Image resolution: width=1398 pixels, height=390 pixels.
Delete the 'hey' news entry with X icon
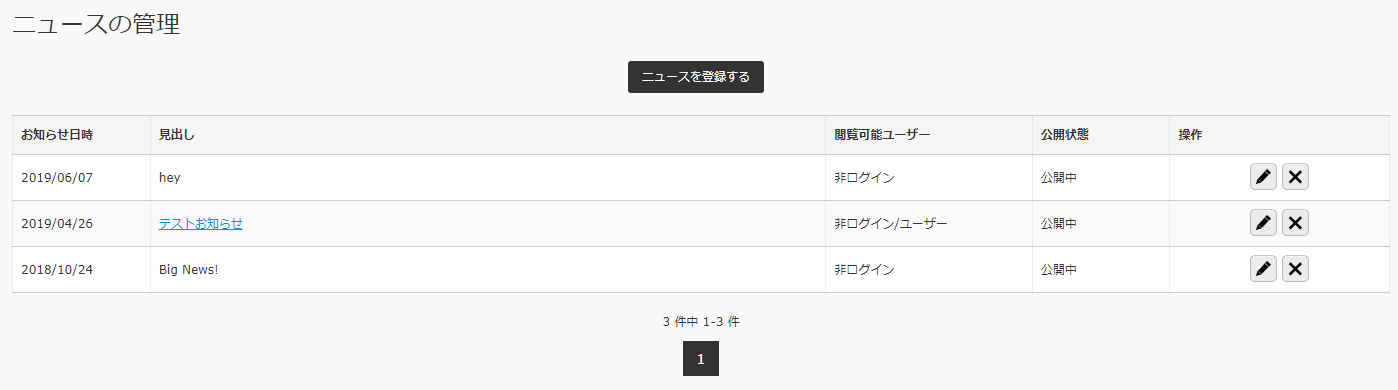pos(1295,177)
